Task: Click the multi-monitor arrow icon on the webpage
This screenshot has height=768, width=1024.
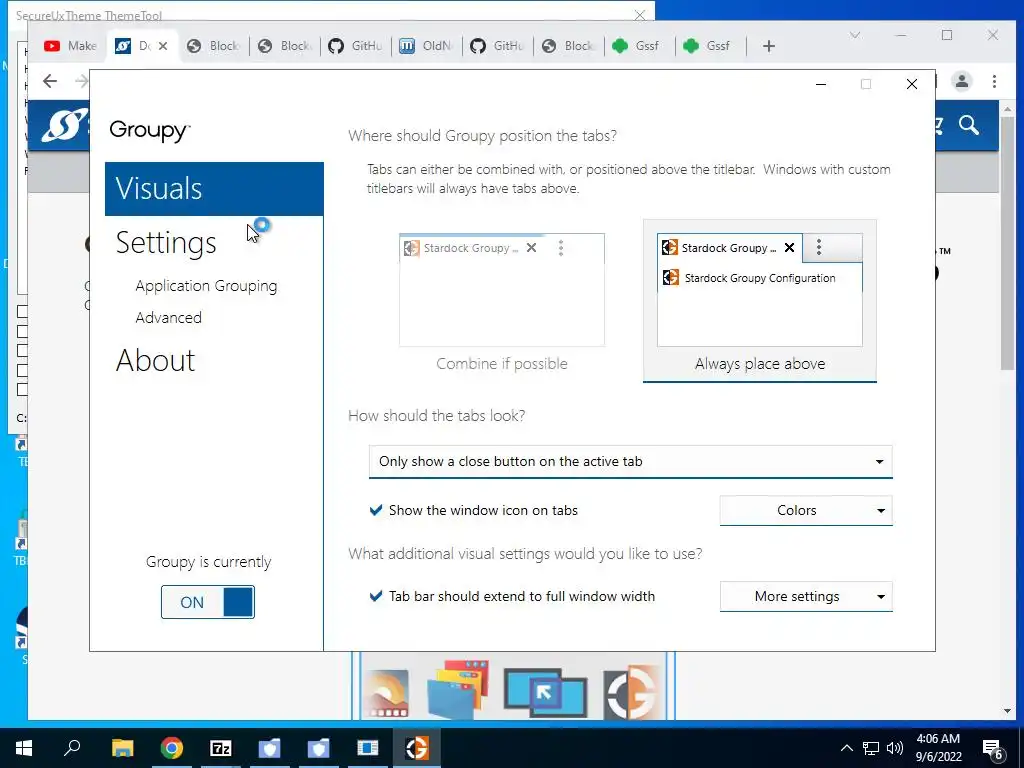Action: pyautogui.click(x=545, y=692)
